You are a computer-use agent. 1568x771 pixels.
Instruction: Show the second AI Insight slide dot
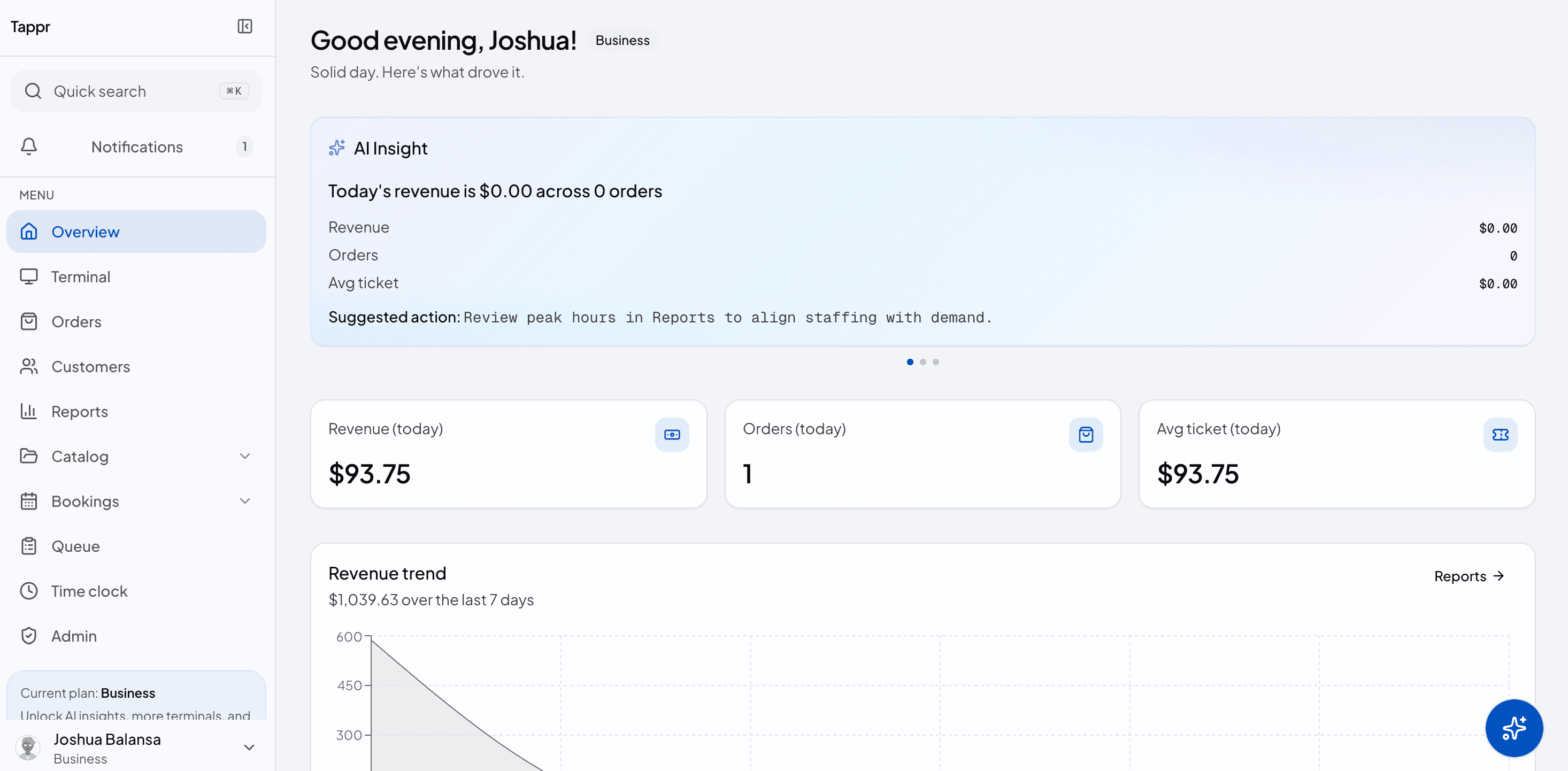coord(923,362)
